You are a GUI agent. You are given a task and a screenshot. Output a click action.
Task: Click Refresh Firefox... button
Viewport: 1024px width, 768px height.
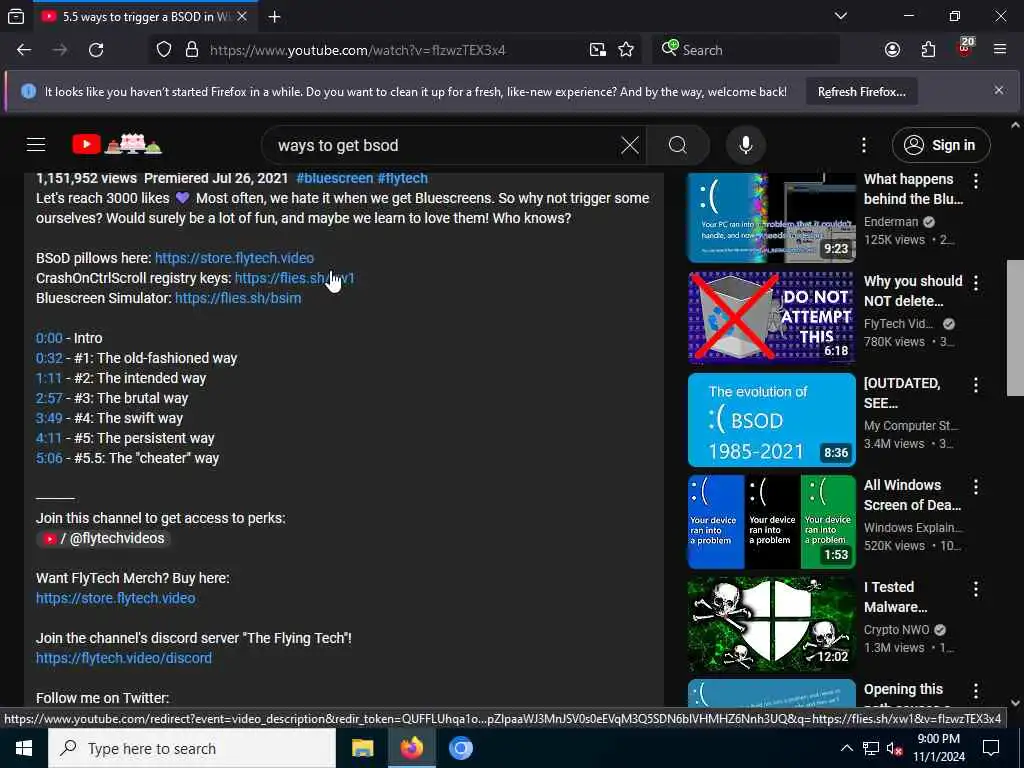[x=861, y=92]
